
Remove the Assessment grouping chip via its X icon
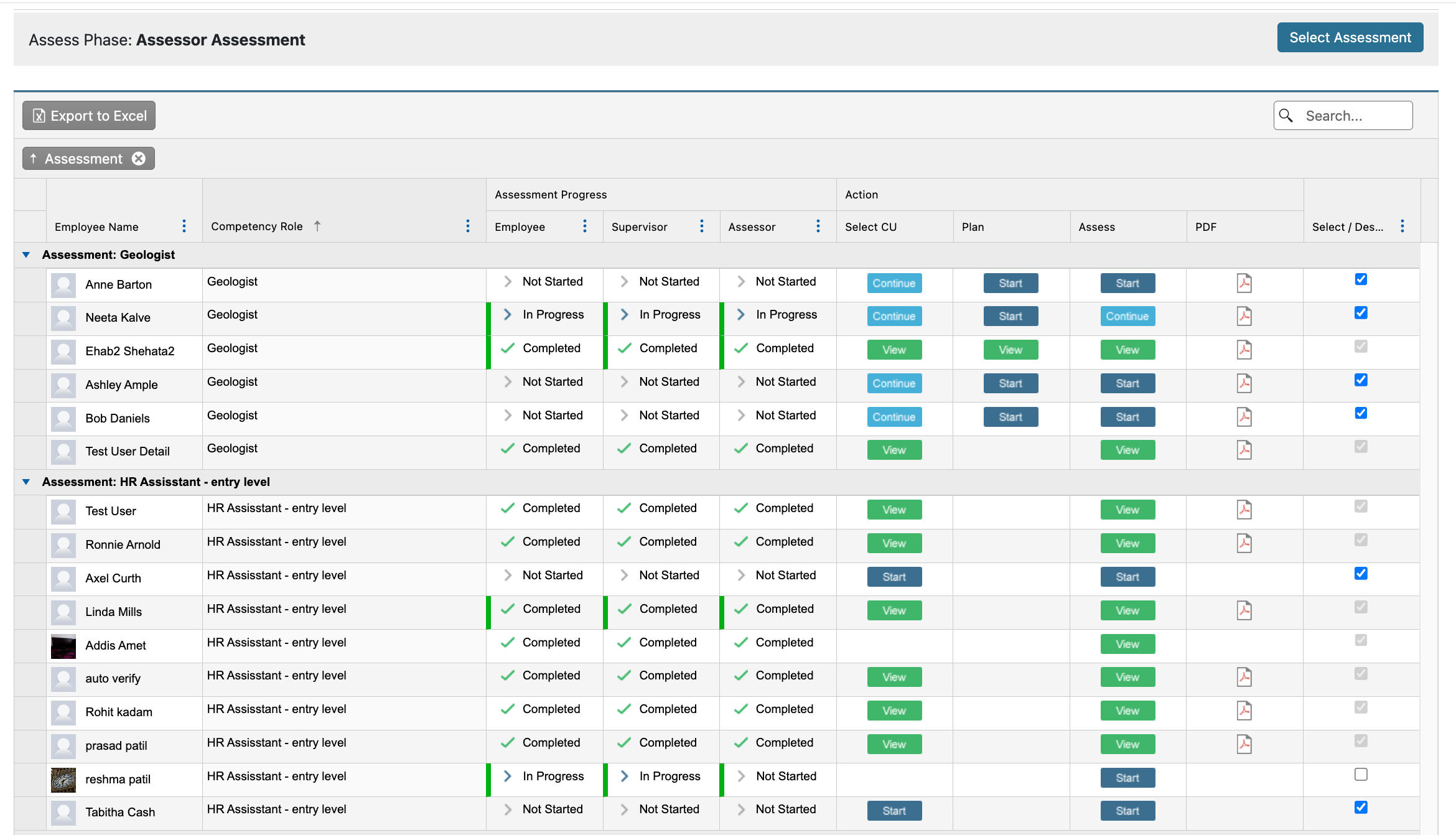point(139,159)
